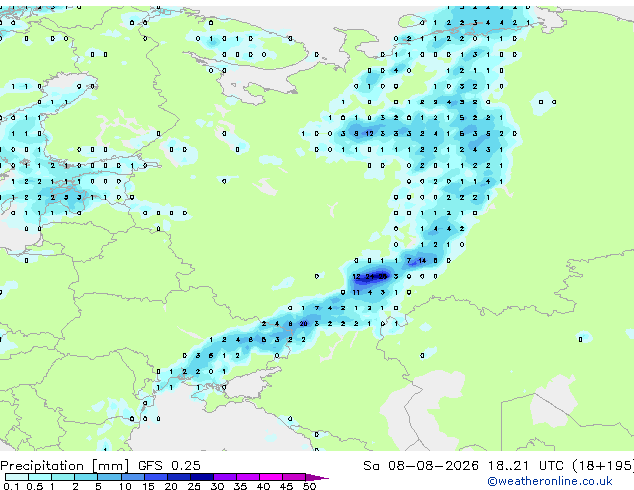This screenshot has height=490, width=634.
Task: Click the '25' precipitation value on the map
Action: tap(382, 277)
